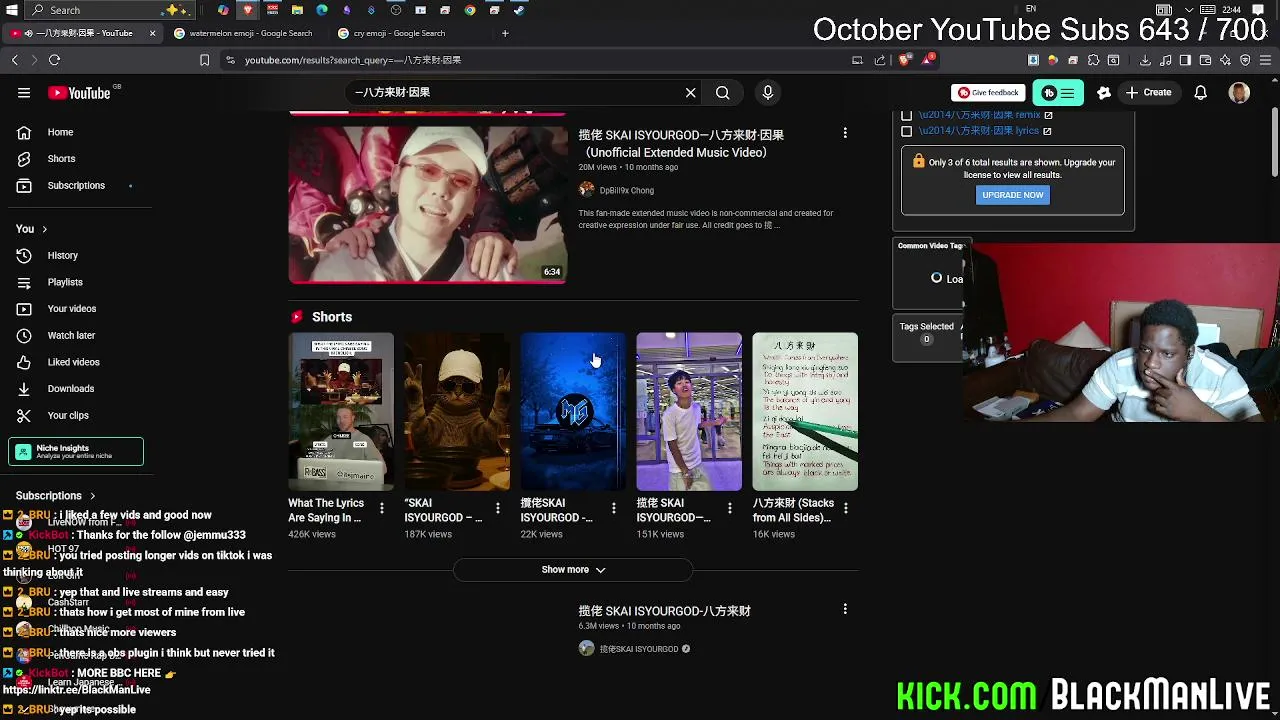Go back with the browser back arrow
1280x720 pixels.
pos(15,60)
